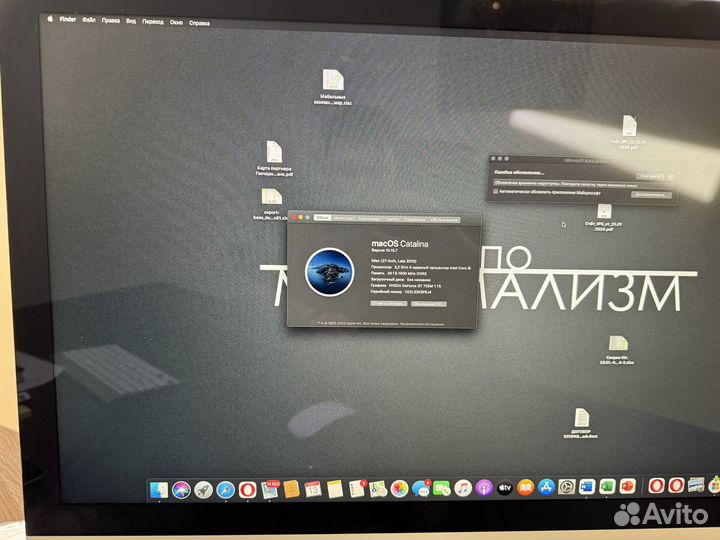Image resolution: width=720 pixels, height=540 pixels.
Task: Open Microsoft Word in dock
Action: (x=587, y=486)
